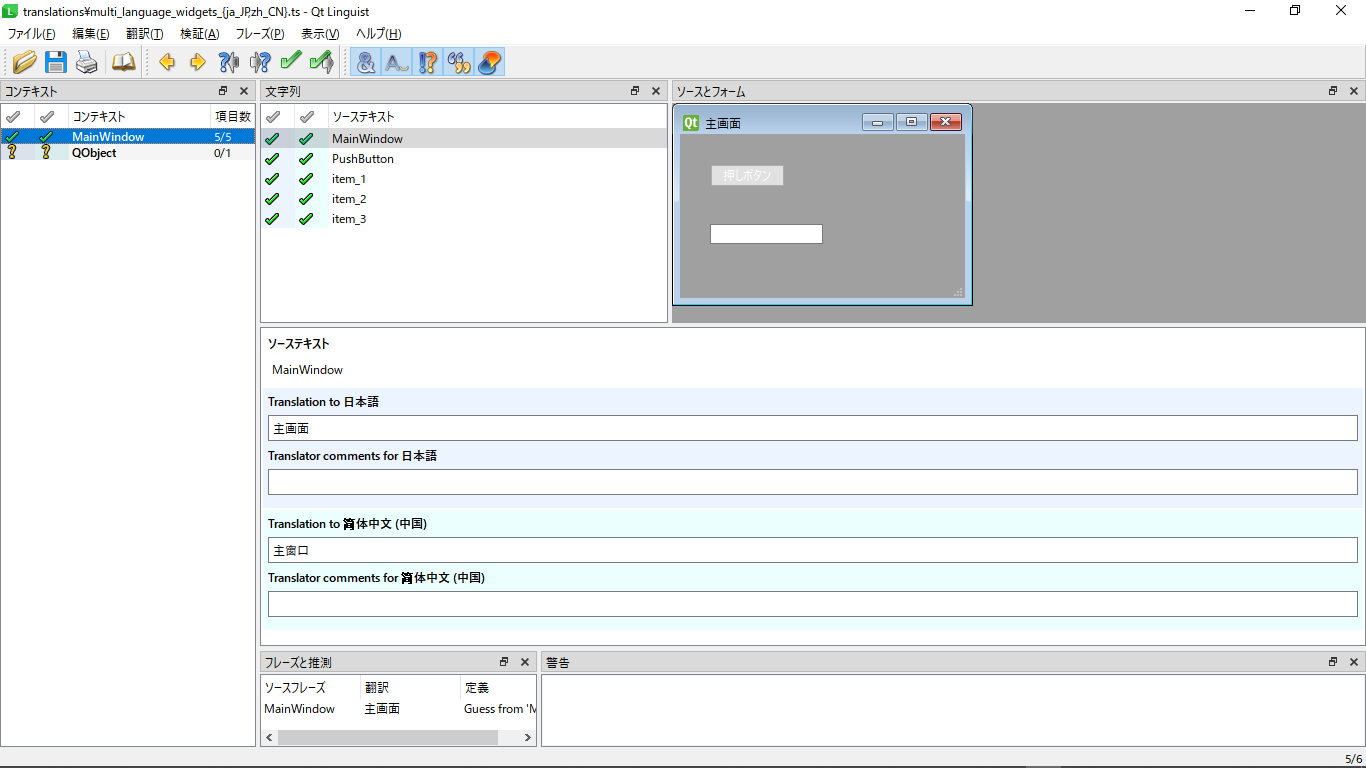Open the 編集 menu
This screenshot has height=768, width=1366.
point(90,34)
